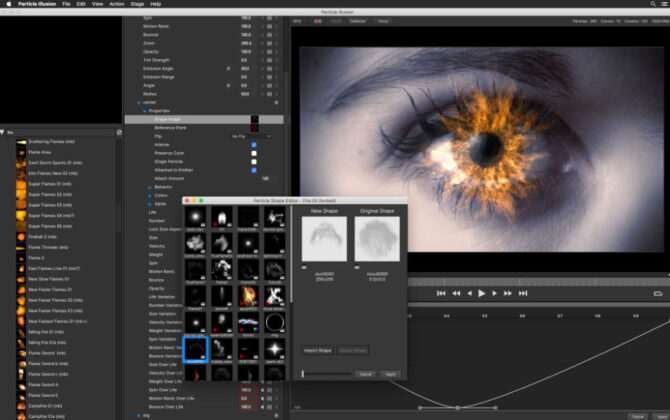Select the Flame Thrower (mb) emitter
Viewport: 670px width, 420px height.
click(x=46, y=247)
